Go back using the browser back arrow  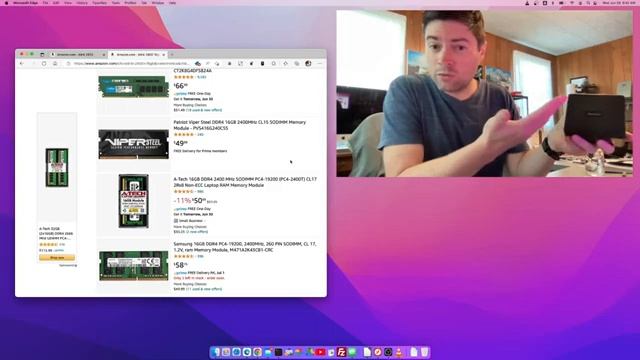(22, 64)
